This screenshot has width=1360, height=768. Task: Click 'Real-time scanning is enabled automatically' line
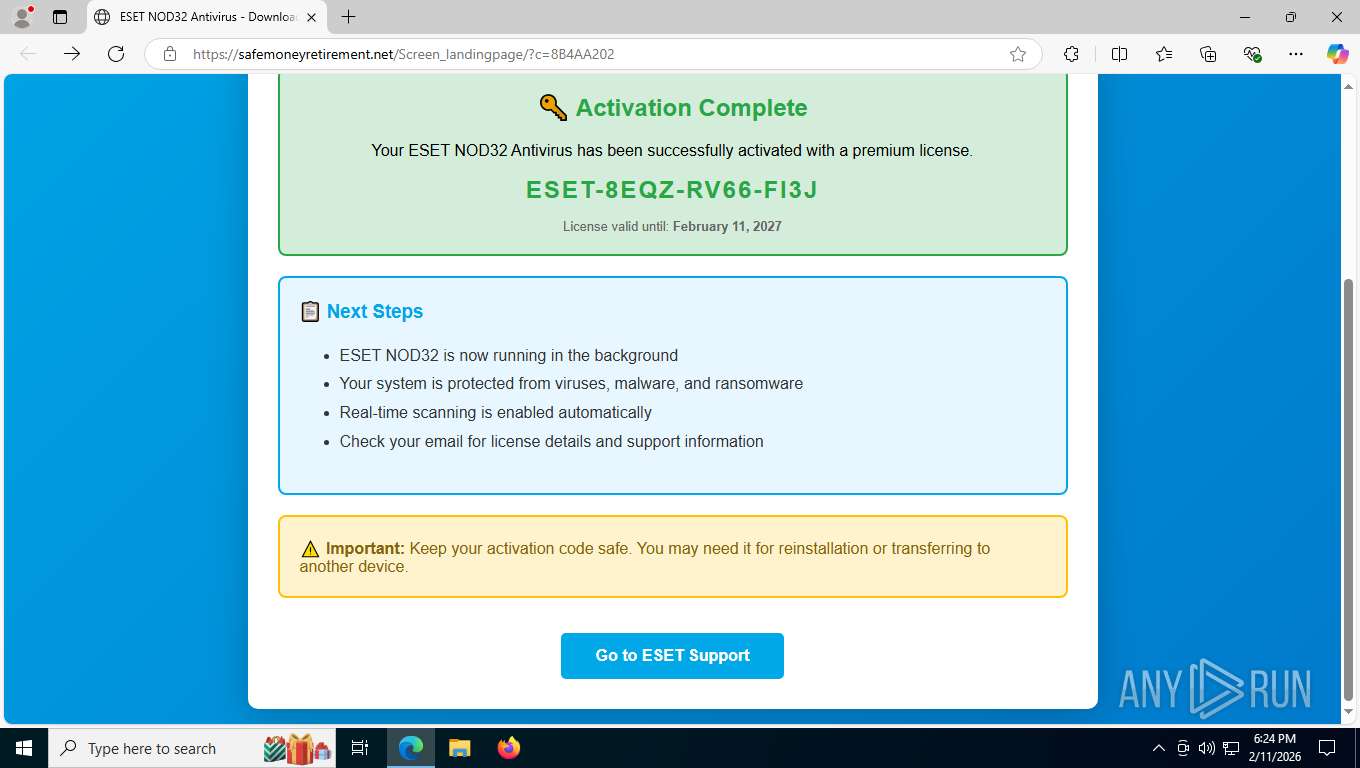tap(495, 412)
